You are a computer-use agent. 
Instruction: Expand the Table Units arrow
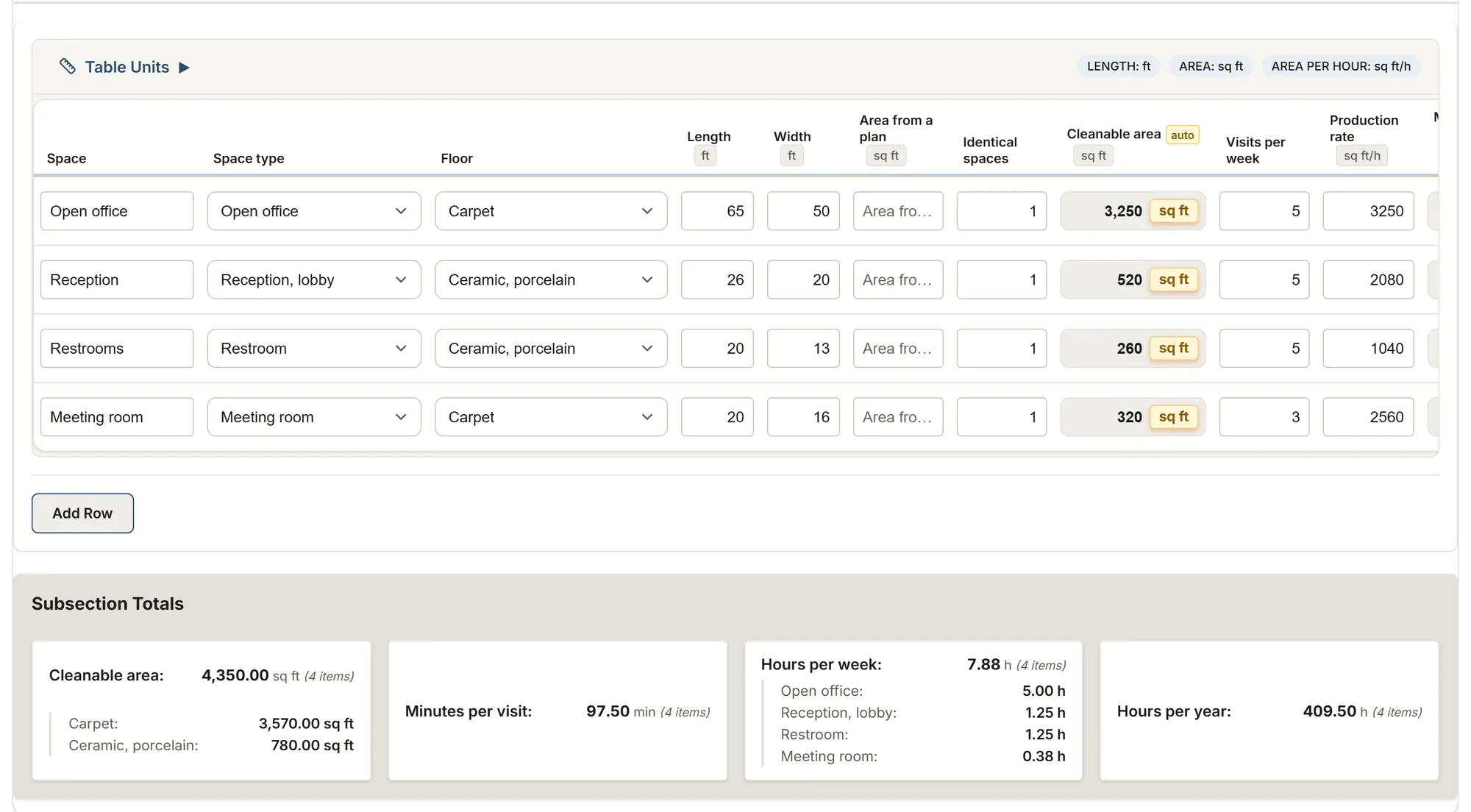(x=185, y=68)
